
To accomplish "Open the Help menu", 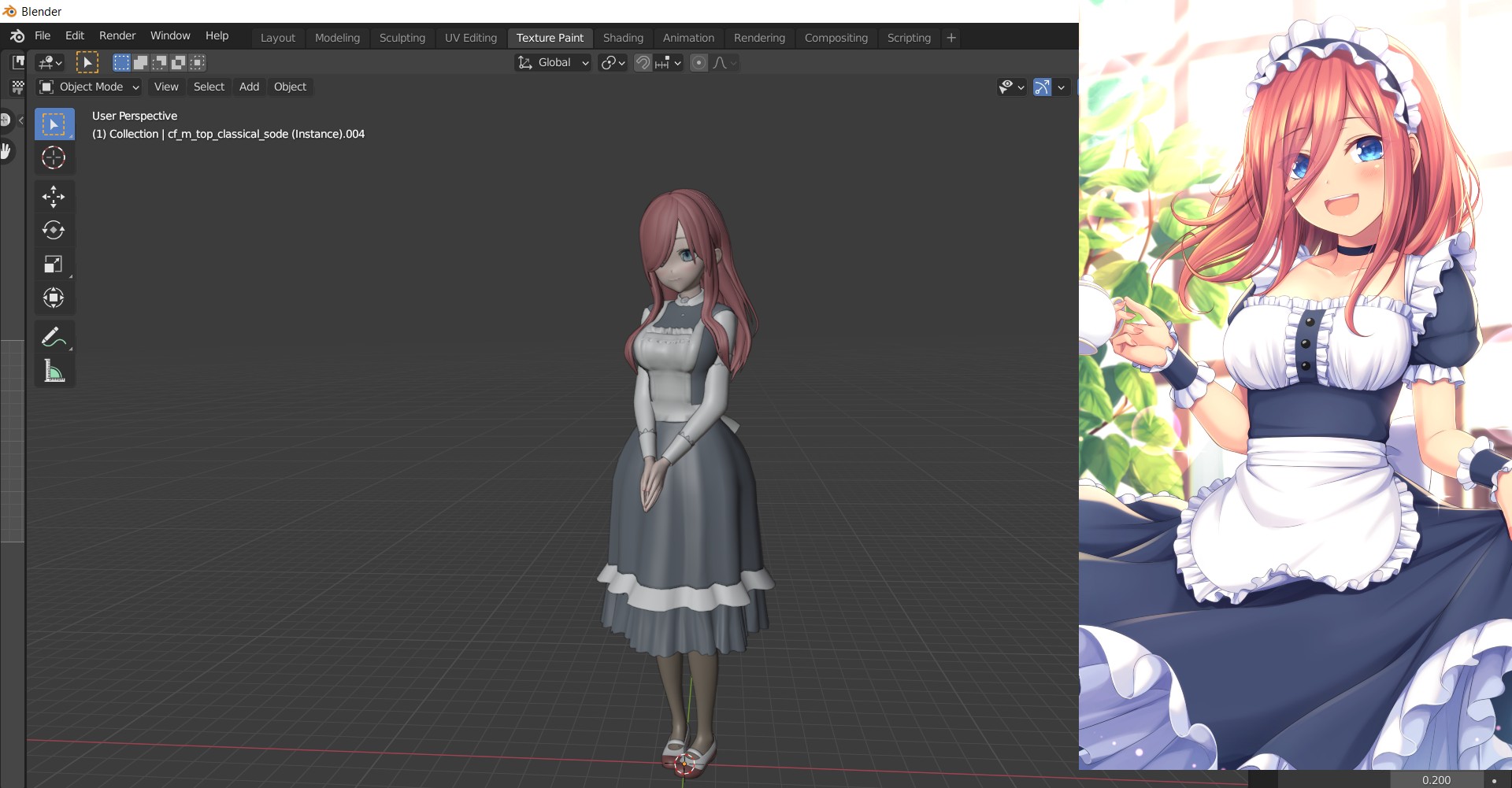I will 217,35.
